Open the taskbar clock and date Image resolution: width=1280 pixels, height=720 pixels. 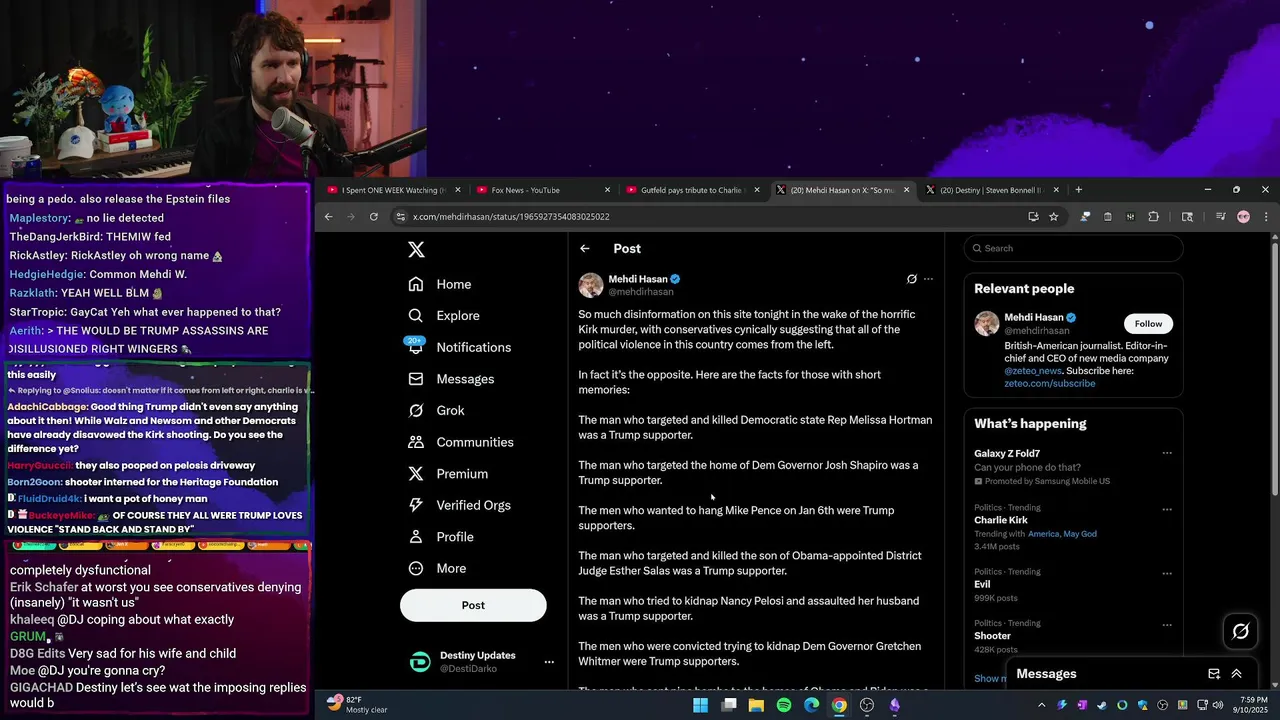pyautogui.click(x=1252, y=705)
